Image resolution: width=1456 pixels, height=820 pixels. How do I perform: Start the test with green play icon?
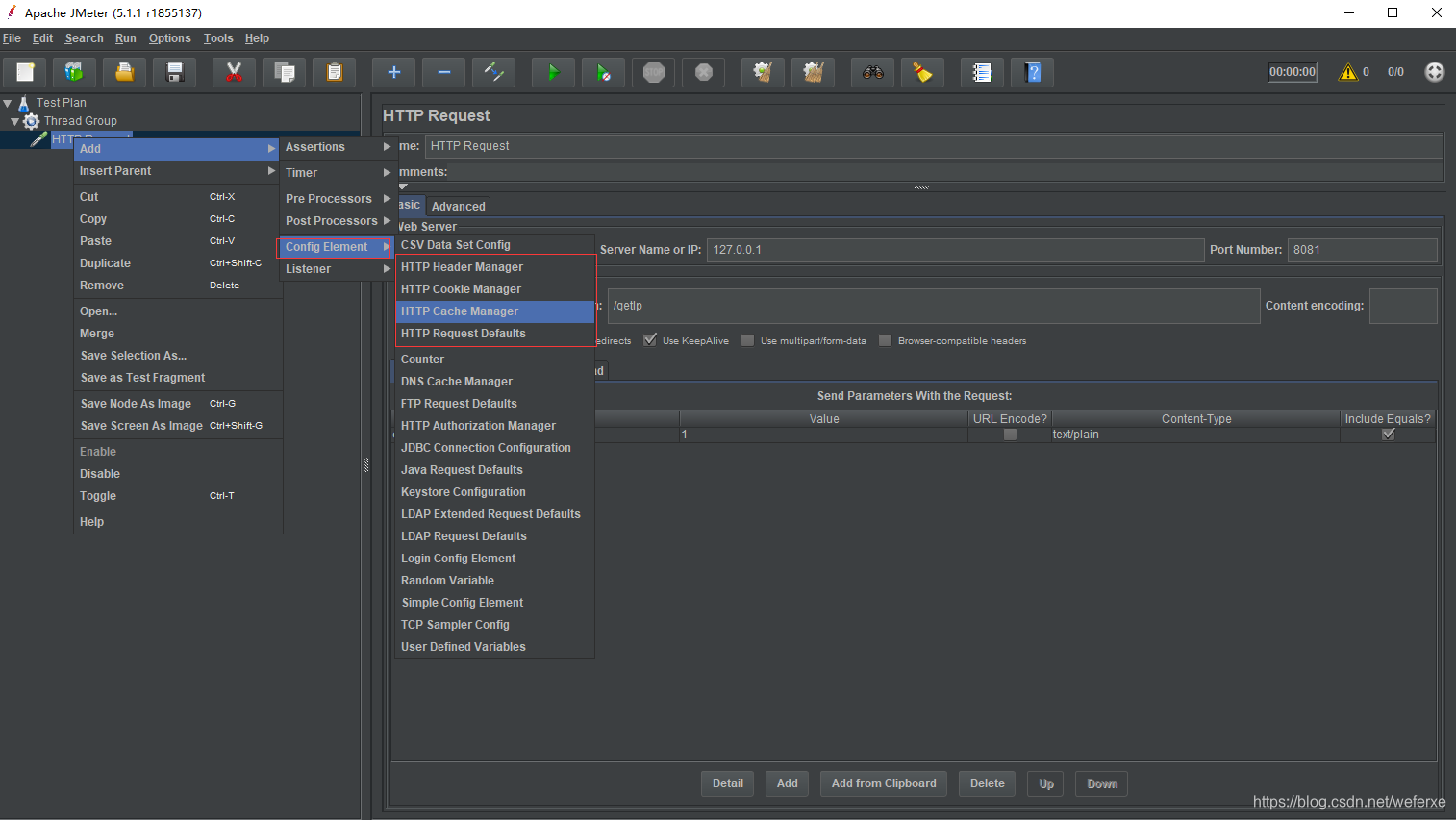point(553,72)
